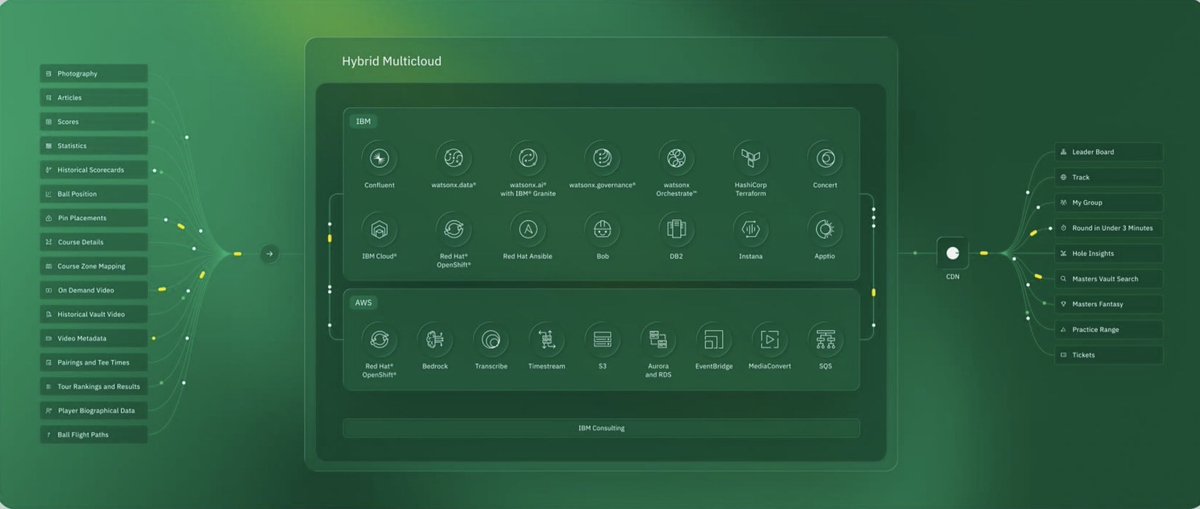Screen dimensions: 1200x509
Task: Click Pin Placements item
Action: pyautogui.click(x=94, y=218)
